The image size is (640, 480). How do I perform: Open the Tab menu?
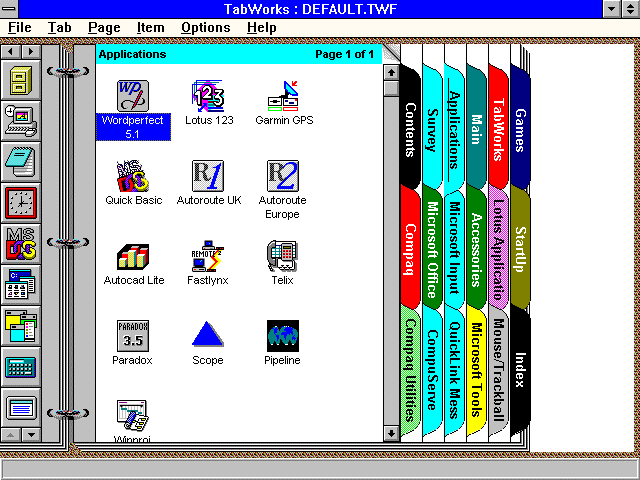coord(60,28)
